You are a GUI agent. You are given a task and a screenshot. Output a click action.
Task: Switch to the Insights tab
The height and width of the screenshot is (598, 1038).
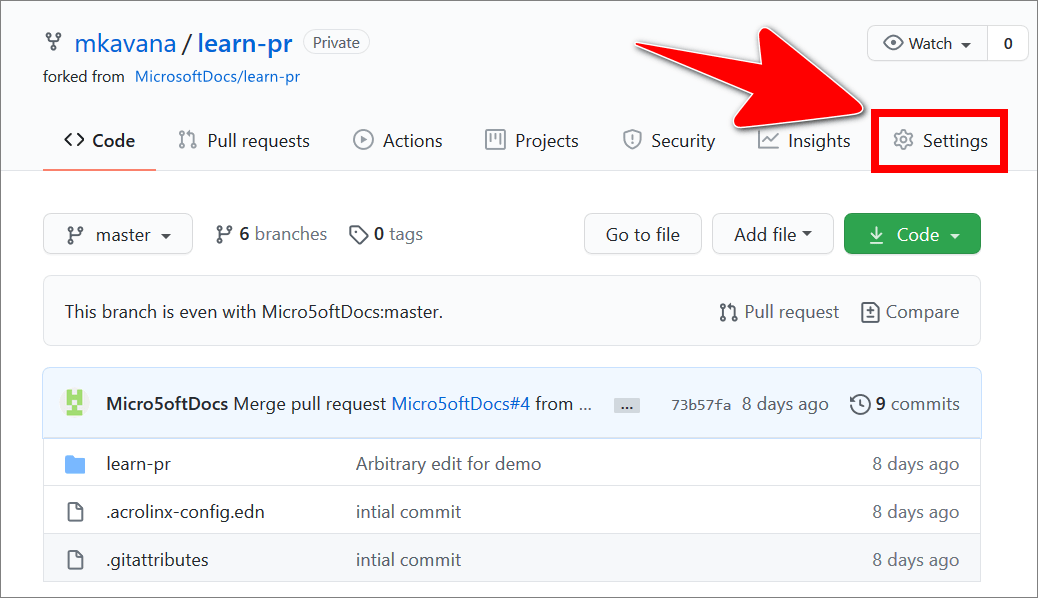(804, 140)
